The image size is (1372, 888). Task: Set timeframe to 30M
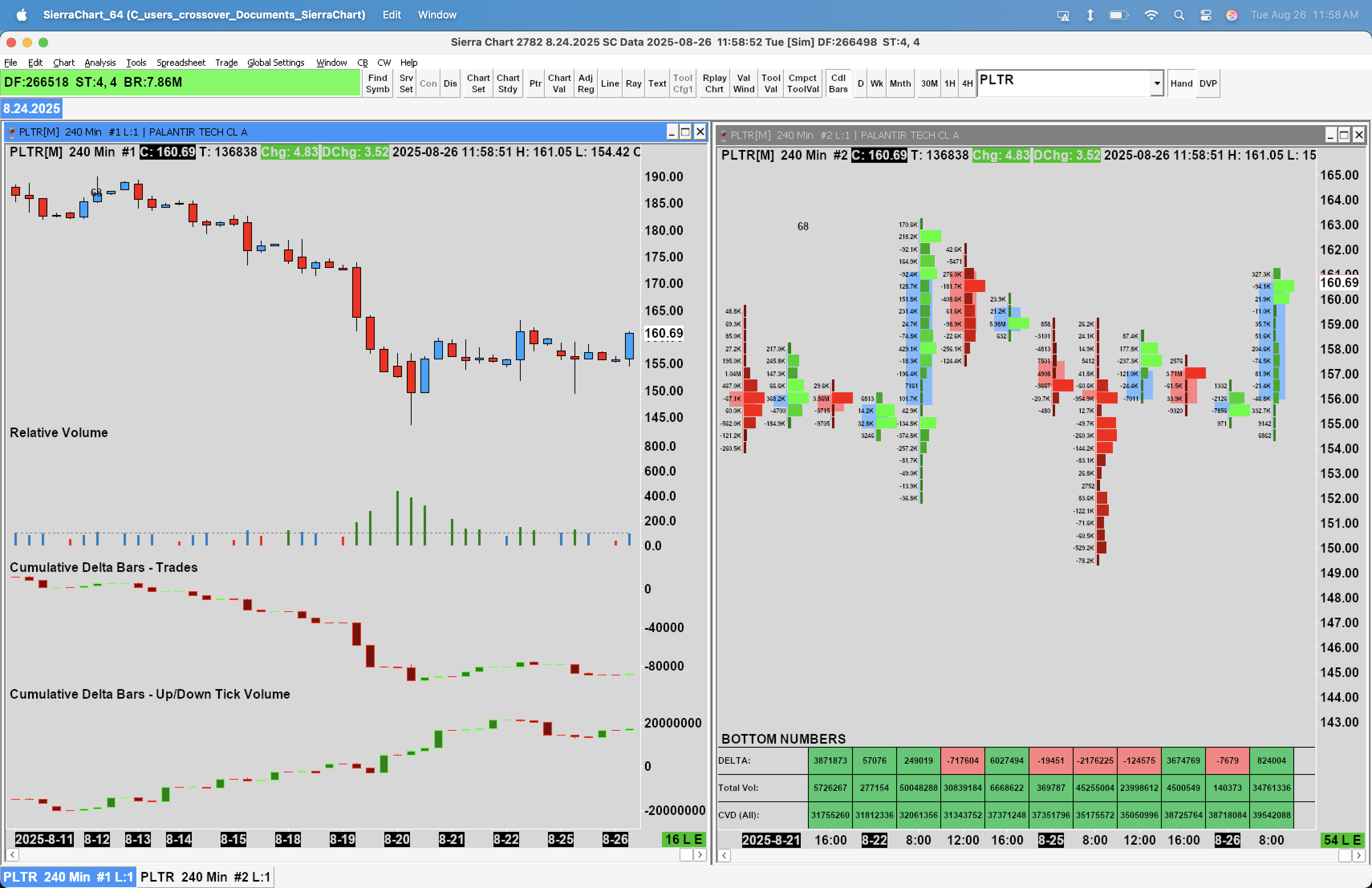[x=929, y=83]
